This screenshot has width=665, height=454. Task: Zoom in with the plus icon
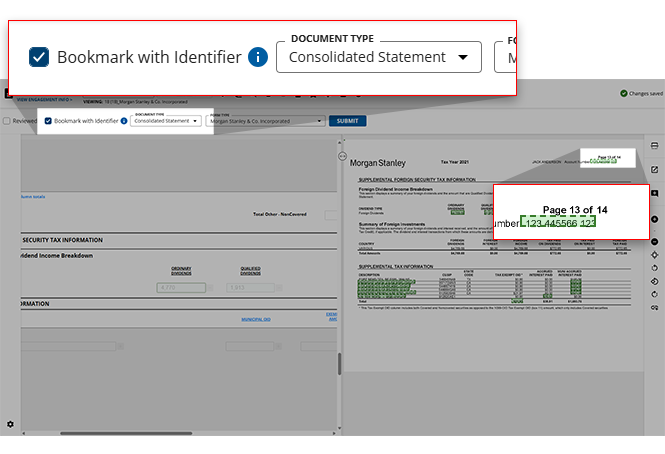(654, 219)
